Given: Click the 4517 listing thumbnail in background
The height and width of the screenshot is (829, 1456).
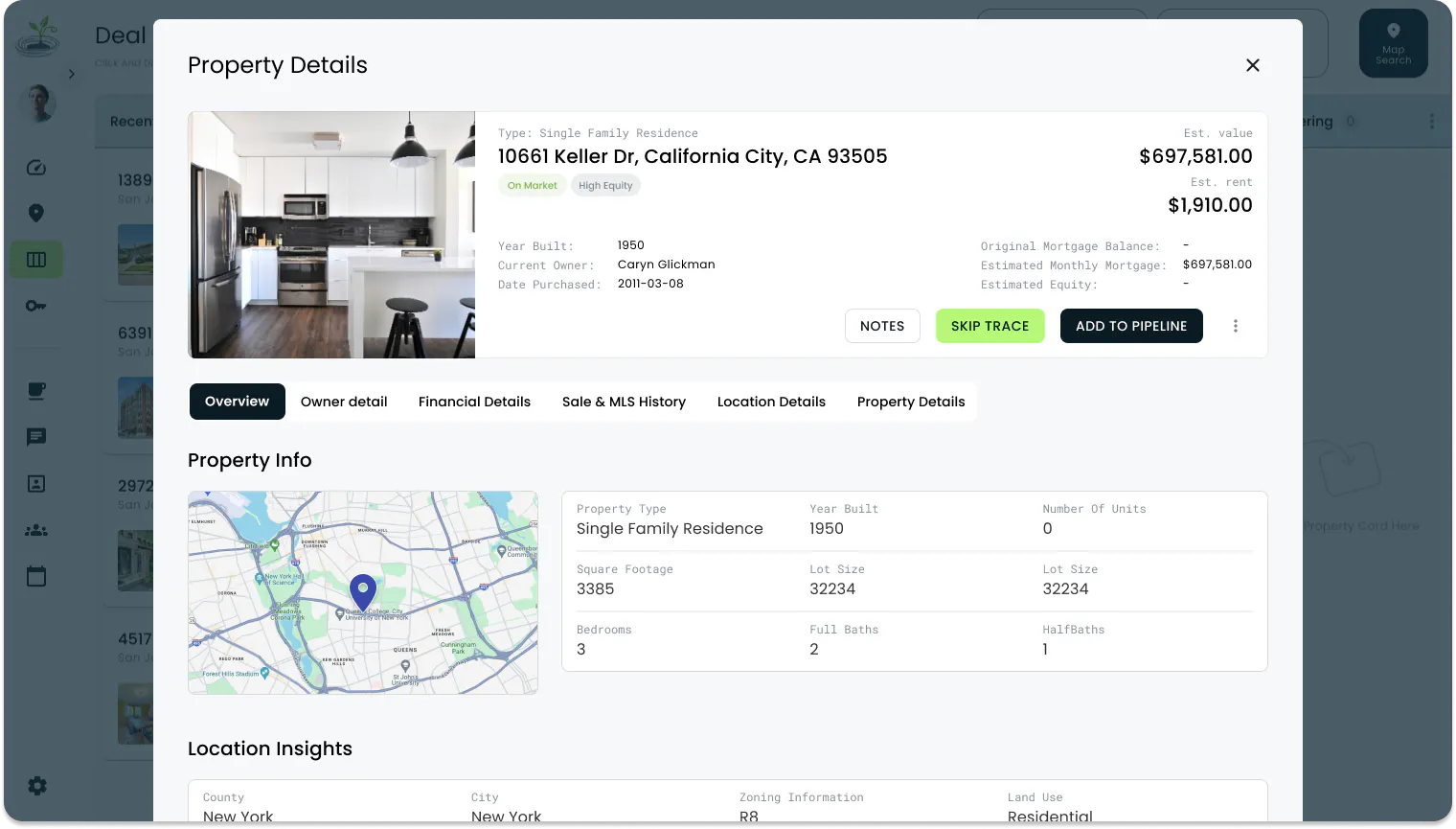Looking at the screenshot, I should (x=135, y=713).
